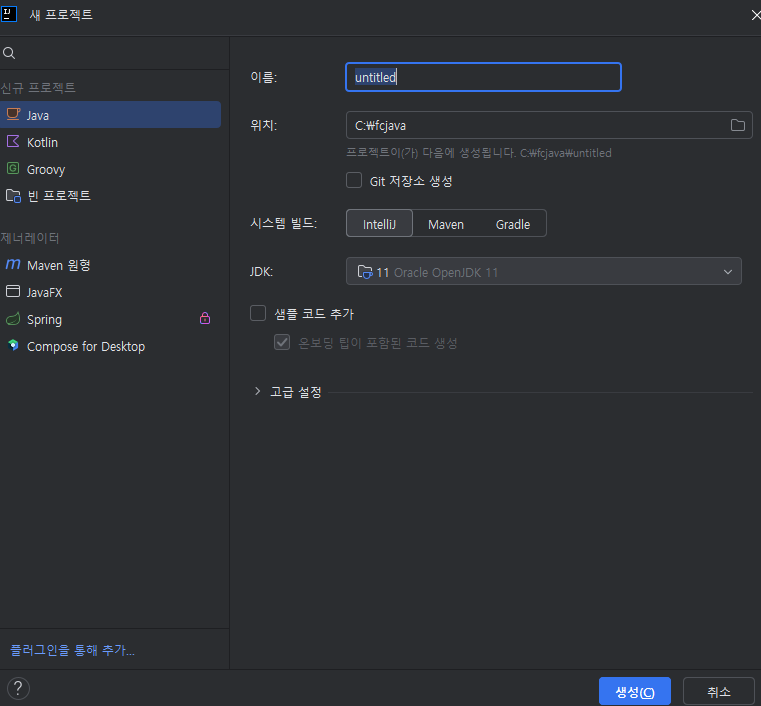The height and width of the screenshot is (706, 761).
Task: Choose Maven 원형 generator
Action: [110, 265]
